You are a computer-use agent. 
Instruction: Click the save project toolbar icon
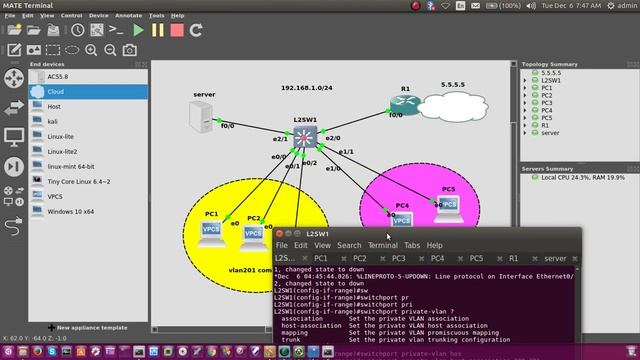pyautogui.click(x=53, y=30)
